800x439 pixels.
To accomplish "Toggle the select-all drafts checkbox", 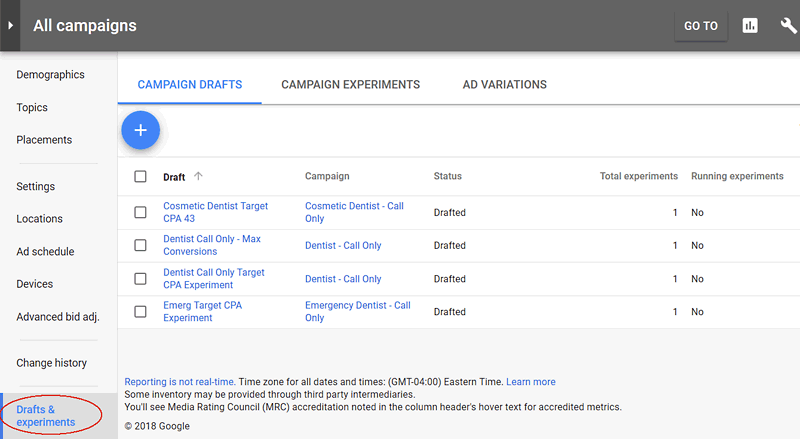I will pos(140,177).
